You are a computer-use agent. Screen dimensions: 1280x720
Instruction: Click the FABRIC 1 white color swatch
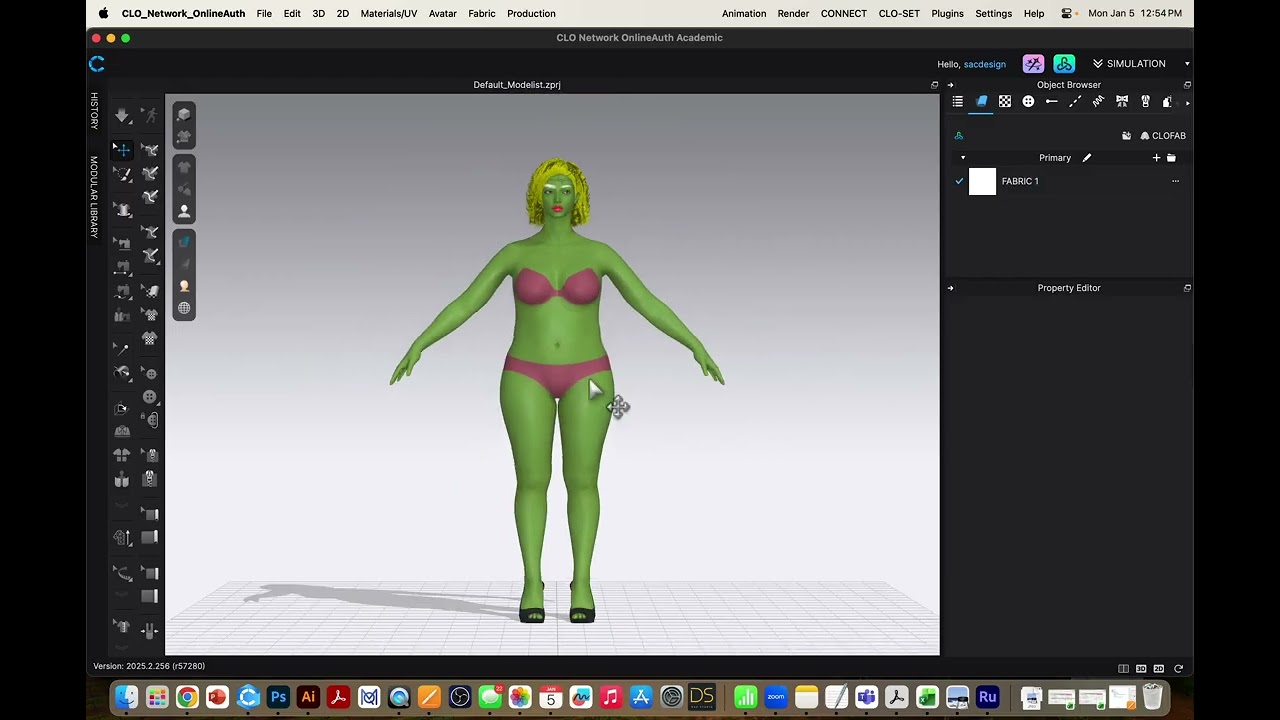tap(983, 181)
